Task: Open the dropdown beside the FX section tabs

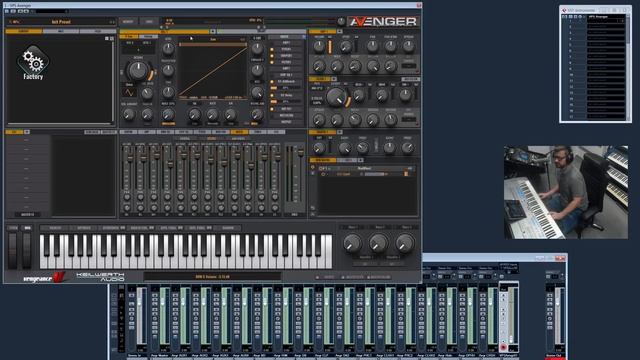Action: coord(360,160)
